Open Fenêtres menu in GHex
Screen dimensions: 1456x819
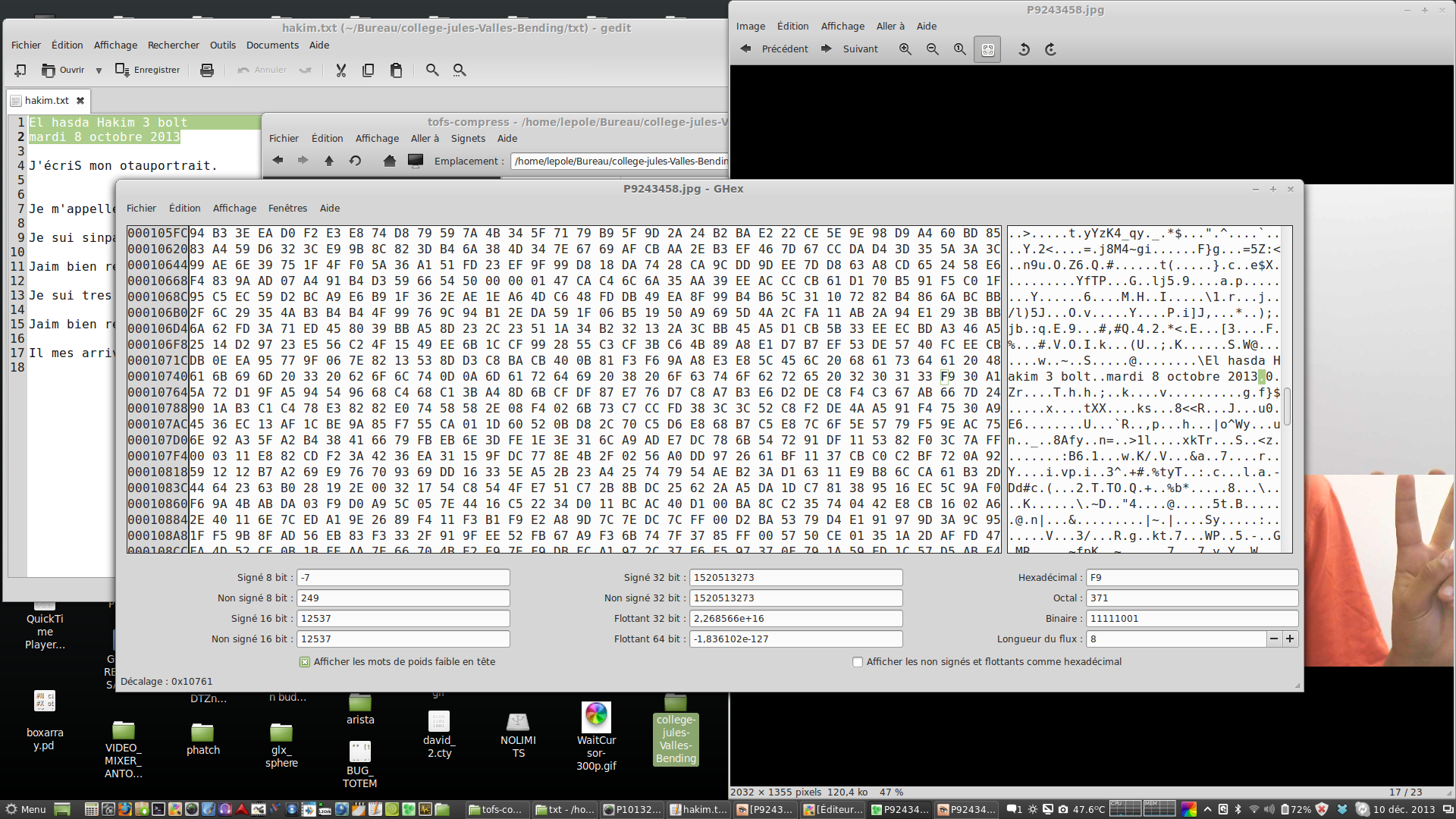287,209
